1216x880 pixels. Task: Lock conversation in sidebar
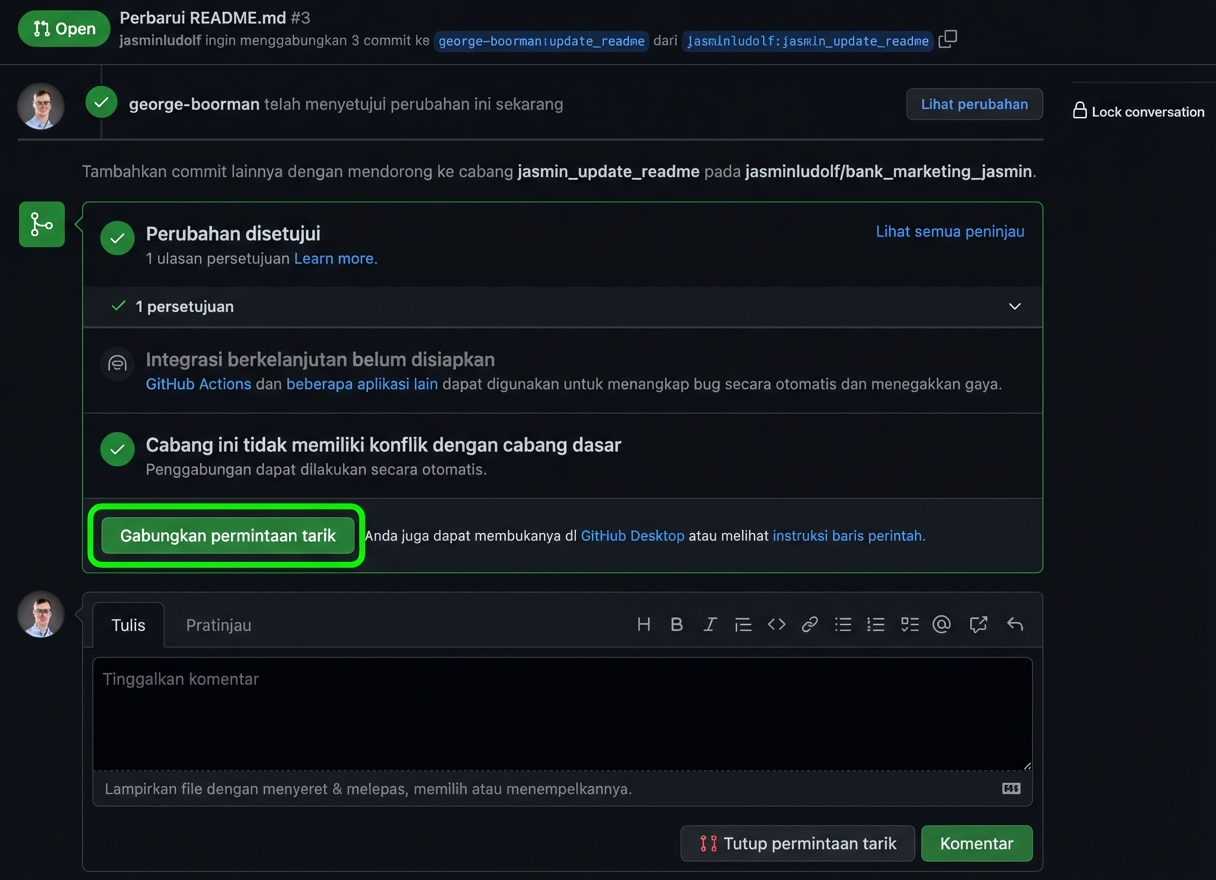tap(1138, 111)
